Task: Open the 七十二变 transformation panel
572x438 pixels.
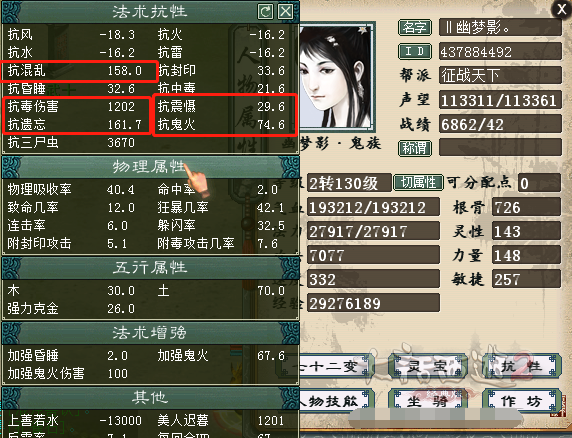Action: [336, 366]
